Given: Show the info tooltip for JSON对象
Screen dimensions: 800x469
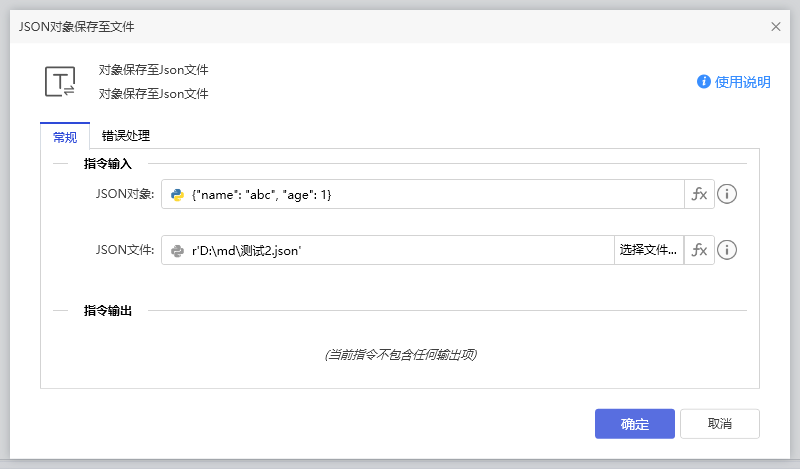Looking at the screenshot, I should [728, 195].
